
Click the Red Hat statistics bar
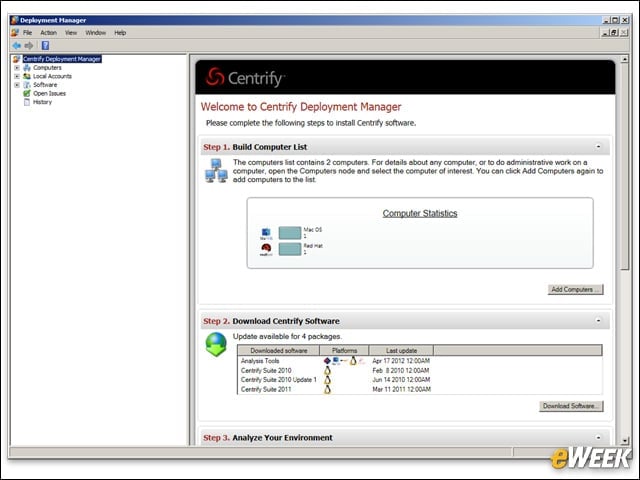290,249
